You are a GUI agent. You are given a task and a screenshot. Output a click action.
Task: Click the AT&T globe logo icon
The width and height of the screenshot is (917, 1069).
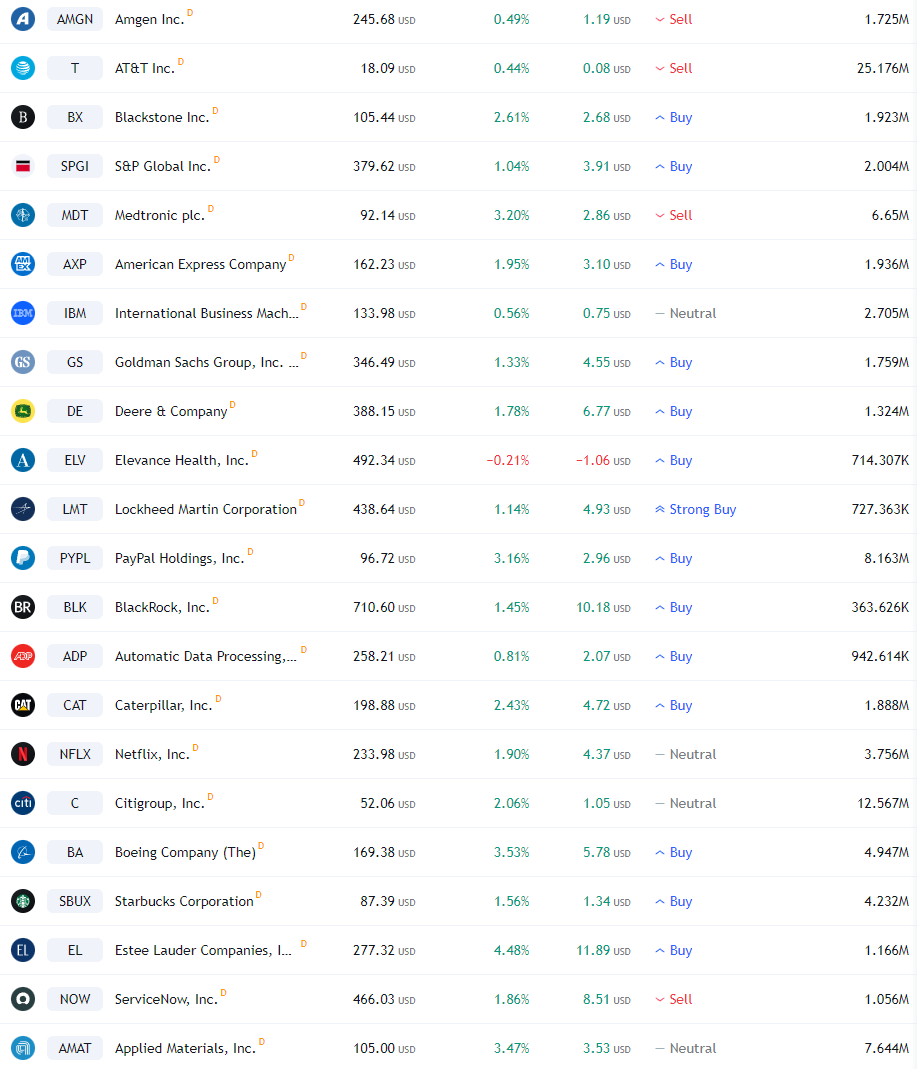click(22, 68)
